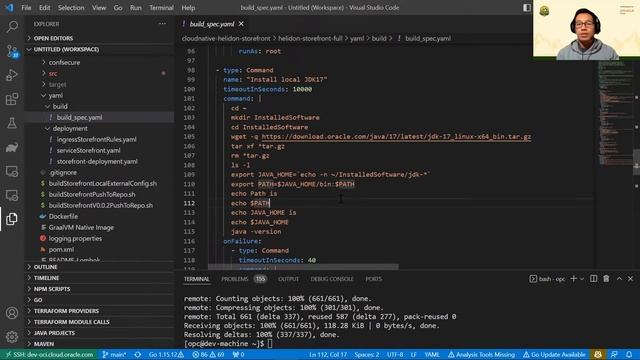Close the terminal panel
The width and height of the screenshot is (640, 360).
click(x=631, y=279)
